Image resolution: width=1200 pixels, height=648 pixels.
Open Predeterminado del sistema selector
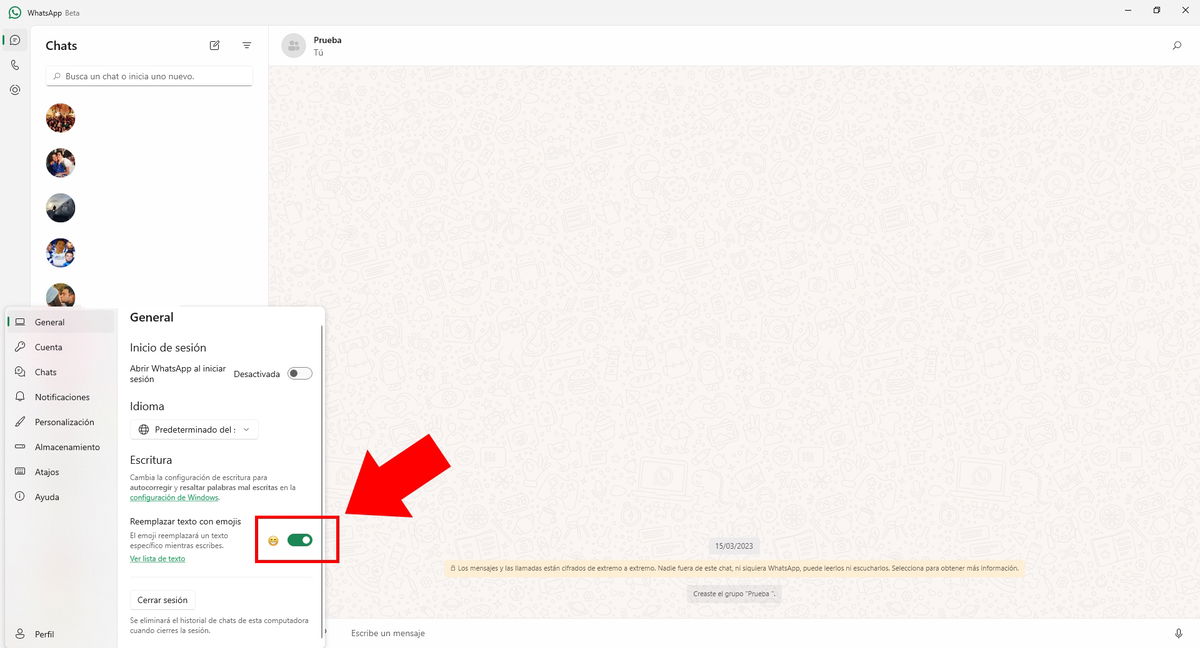point(194,428)
